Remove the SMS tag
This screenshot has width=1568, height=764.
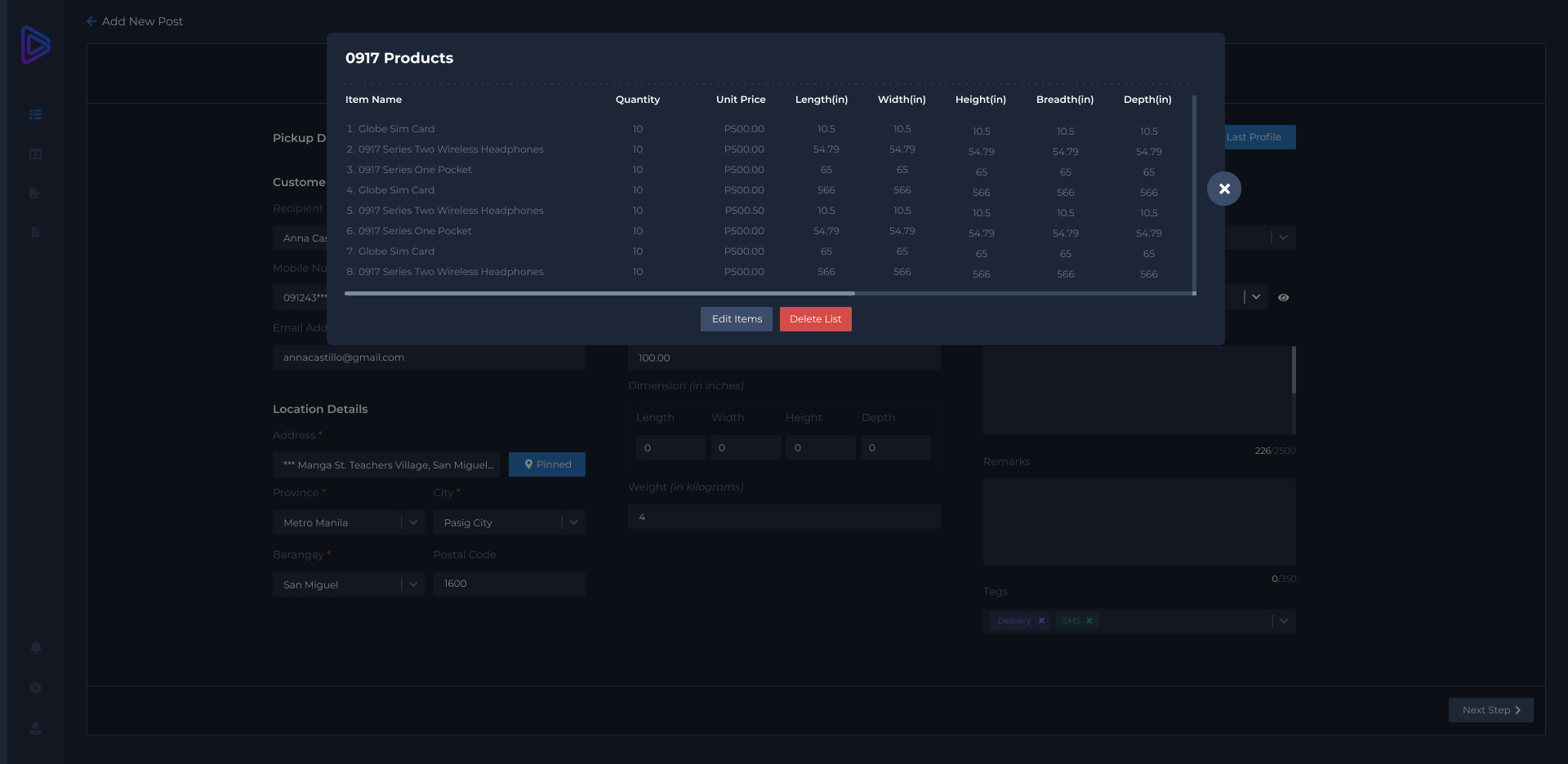[x=1089, y=621]
